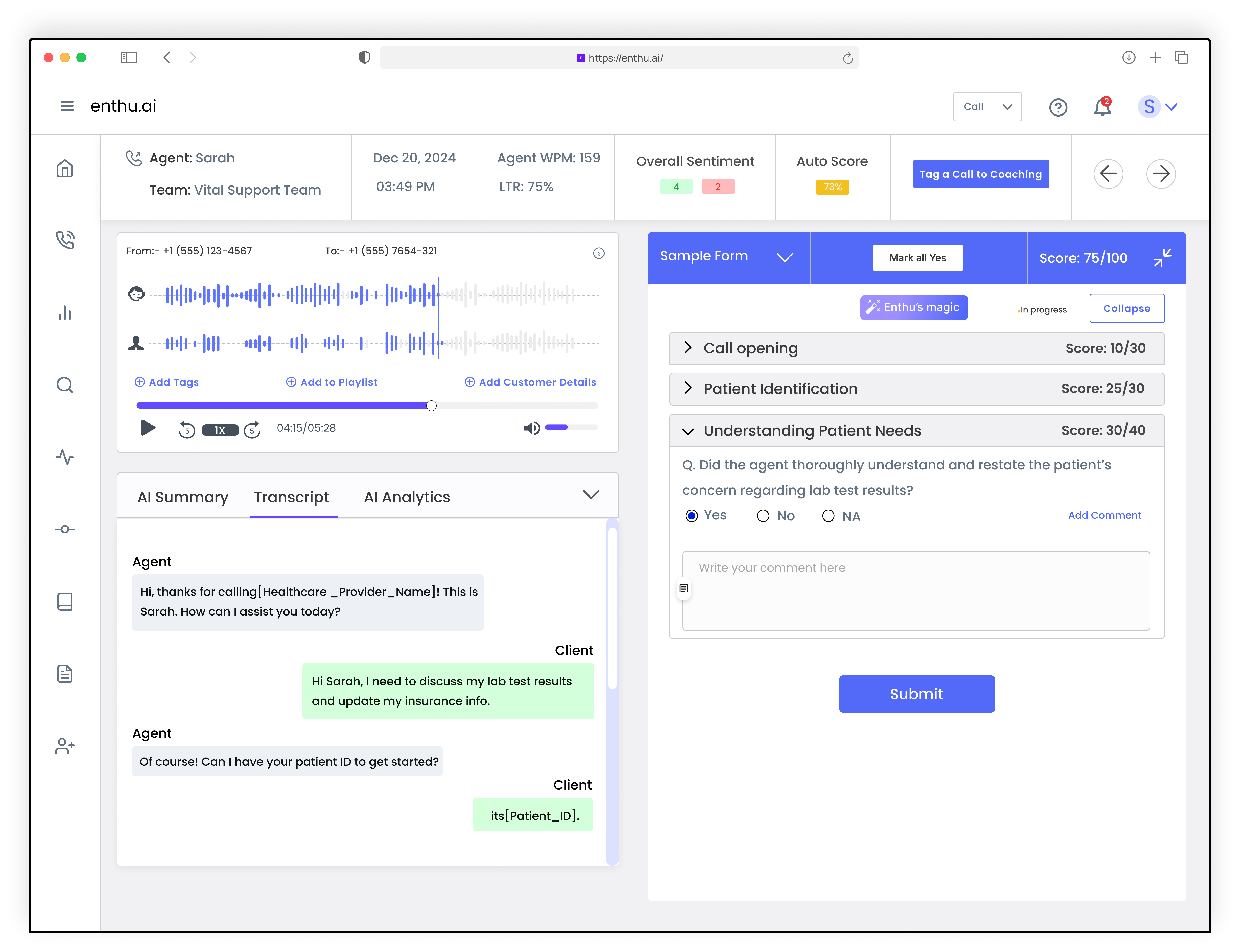
Task: Select the NA radio button
Action: (x=828, y=516)
